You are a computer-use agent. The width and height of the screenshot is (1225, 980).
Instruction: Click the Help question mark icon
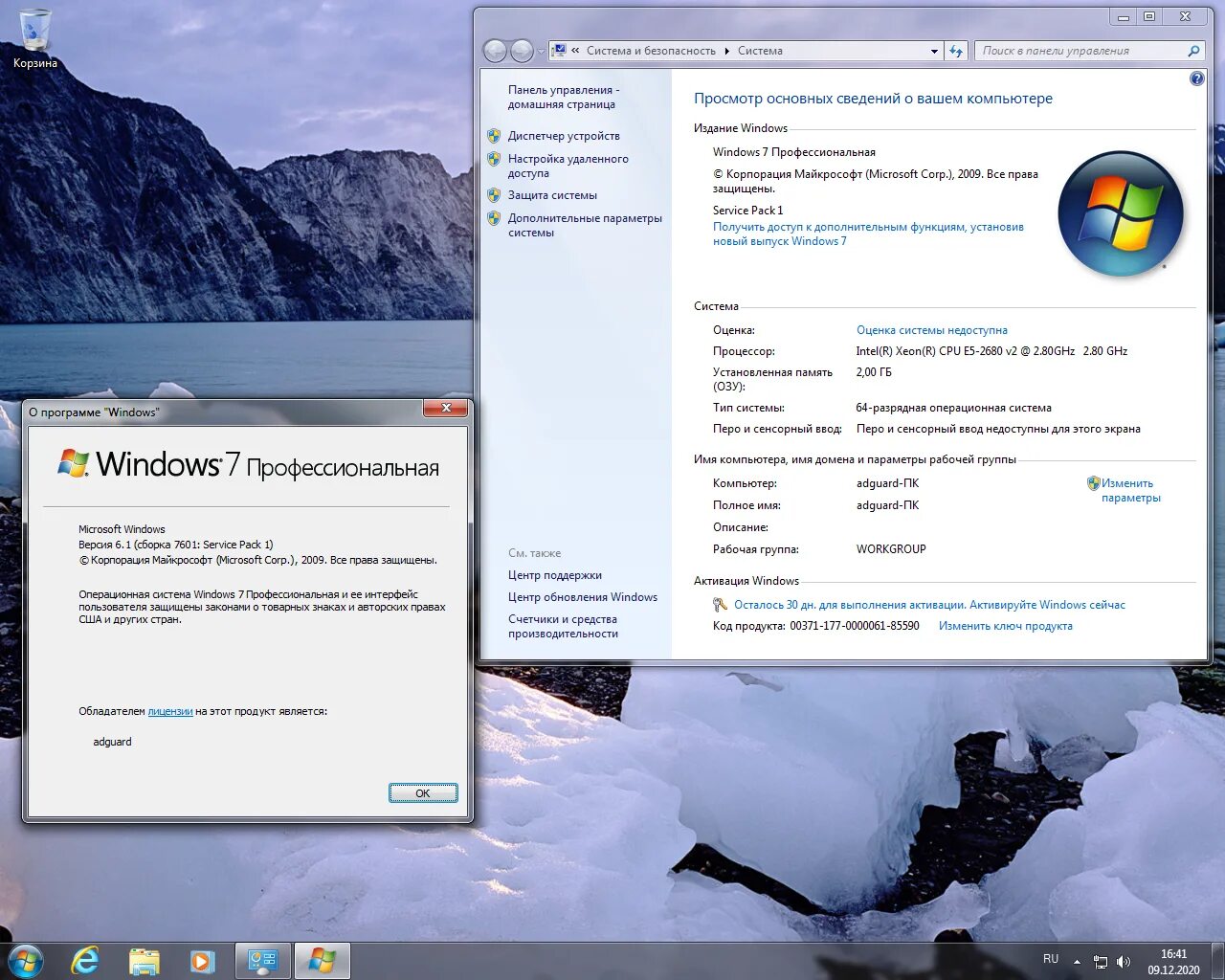coord(1196,78)
